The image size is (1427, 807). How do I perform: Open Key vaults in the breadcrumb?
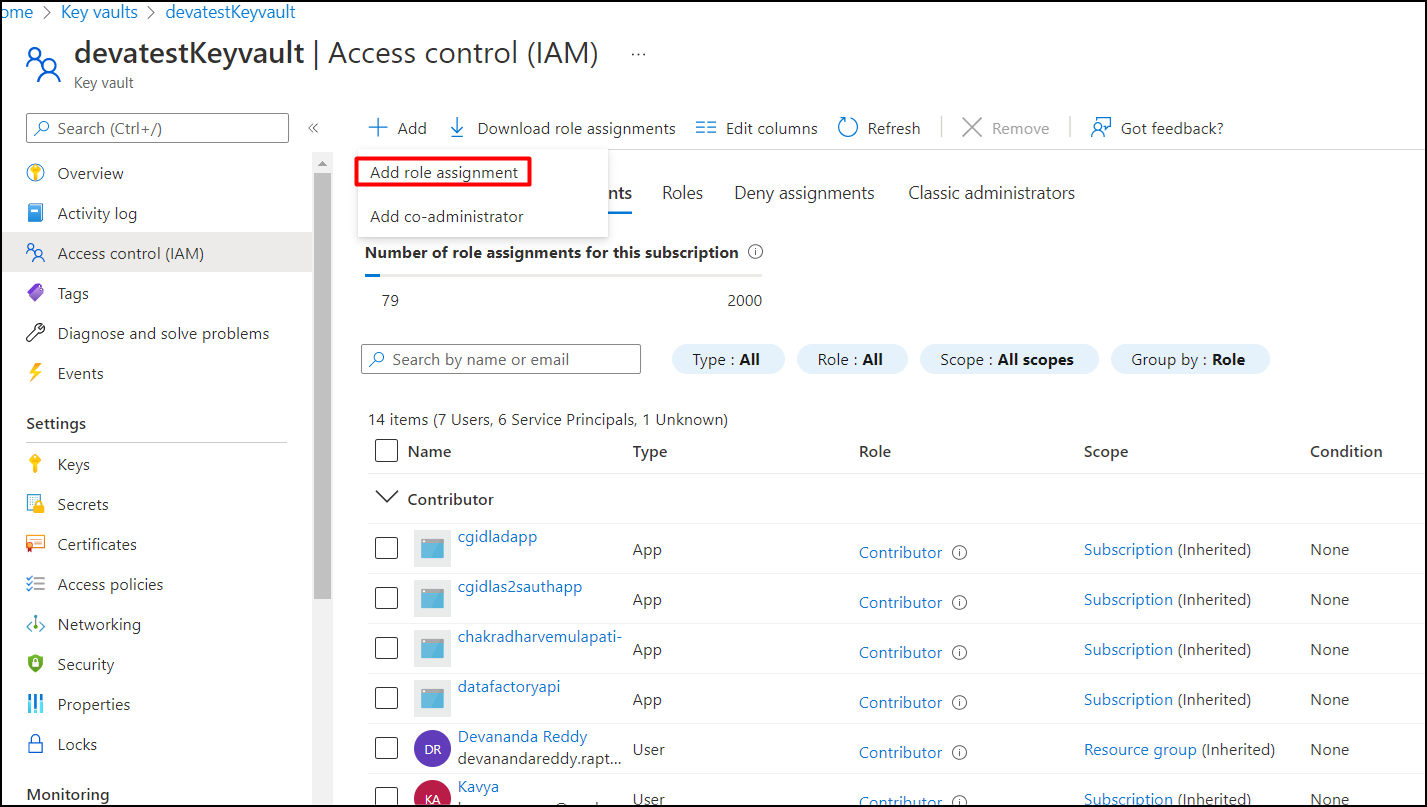coord(98,13)
